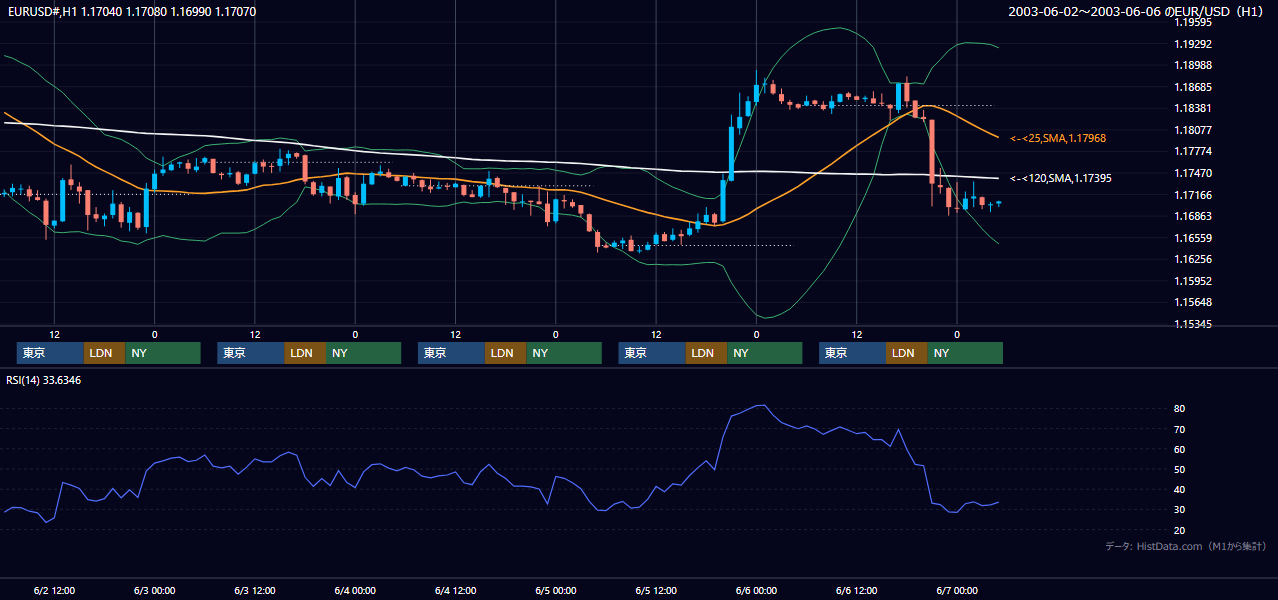Click the '6/4 00:00' date axis label
This screenshot has width=1278, height=600.
[x=355, y=590]
